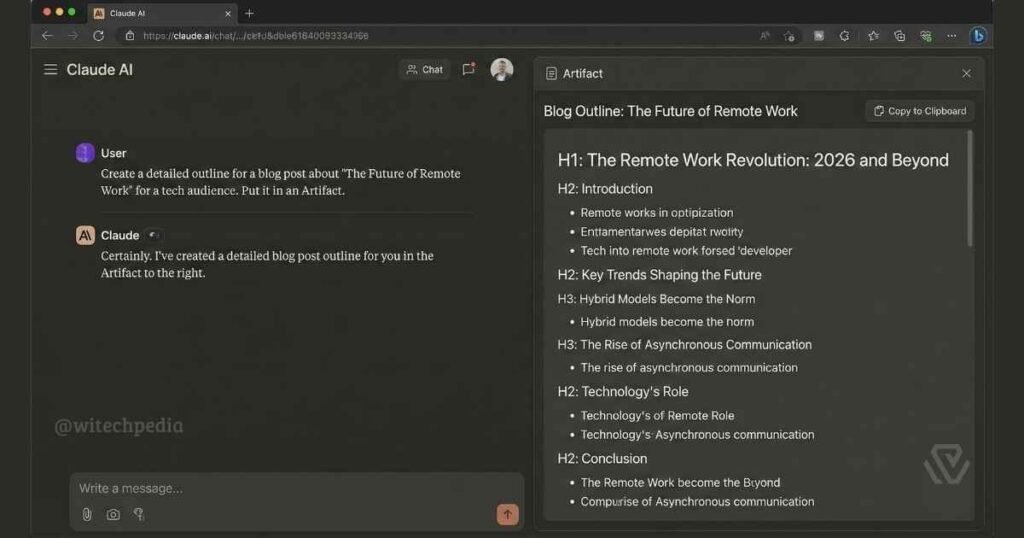Image resolution: width=1024 pixels, height=538 pixels.
Task: Click the purple User avatar
Action: [85, 153]
